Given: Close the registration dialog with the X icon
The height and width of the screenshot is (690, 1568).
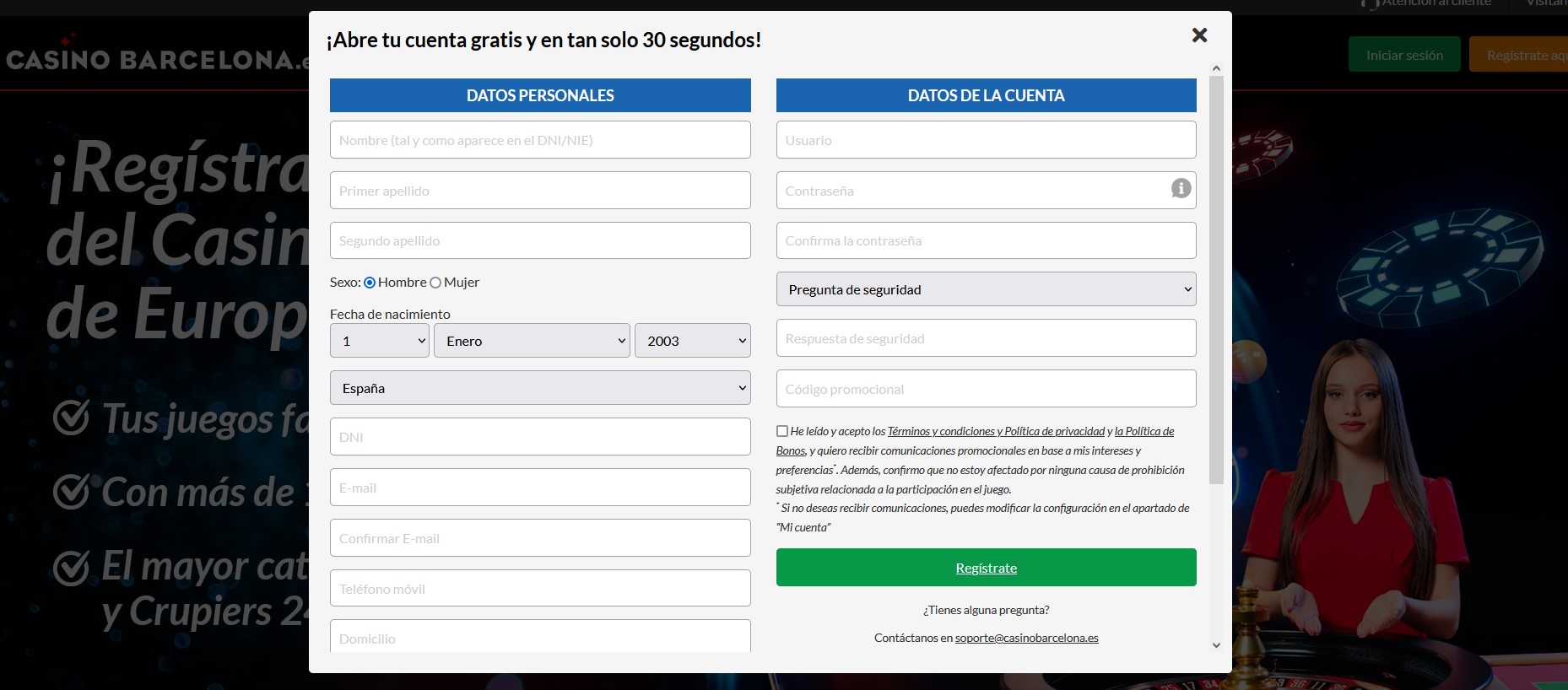Looking at the screenshot, I should (1199, 35).
